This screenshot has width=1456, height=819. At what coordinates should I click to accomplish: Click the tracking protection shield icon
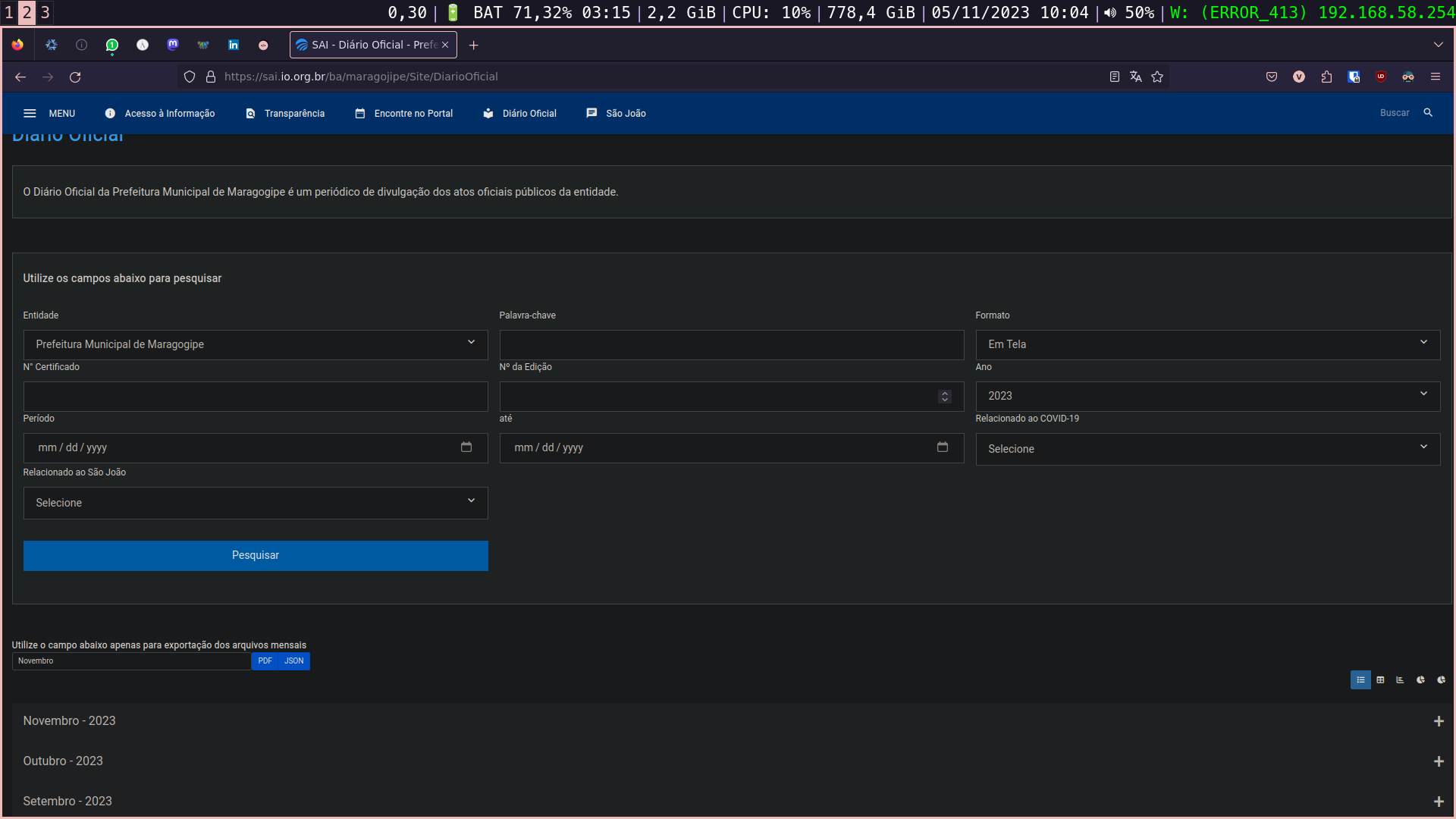point(190,77)
